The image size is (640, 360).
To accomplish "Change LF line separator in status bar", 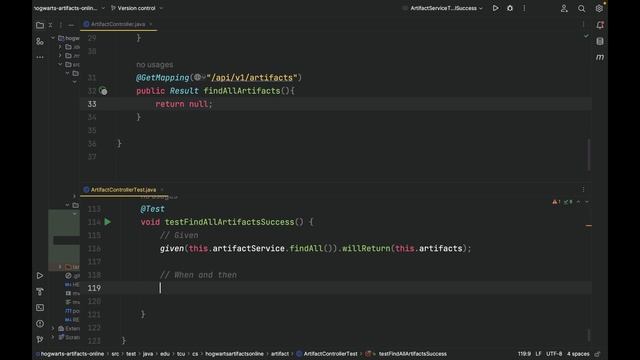I will 538,354.
